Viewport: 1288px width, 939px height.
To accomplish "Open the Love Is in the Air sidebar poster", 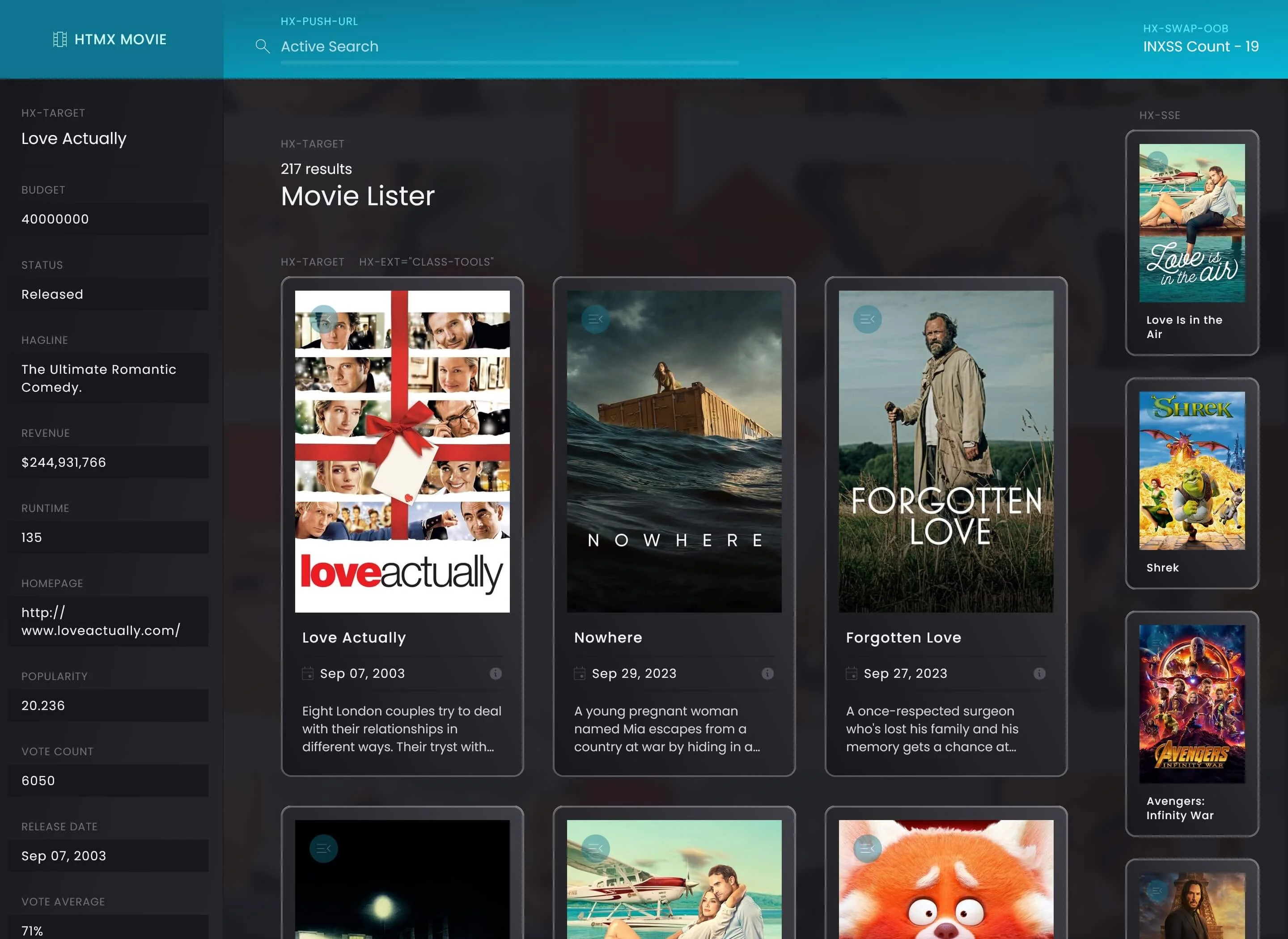I will pyautogui.click(x=1192, y=223).
